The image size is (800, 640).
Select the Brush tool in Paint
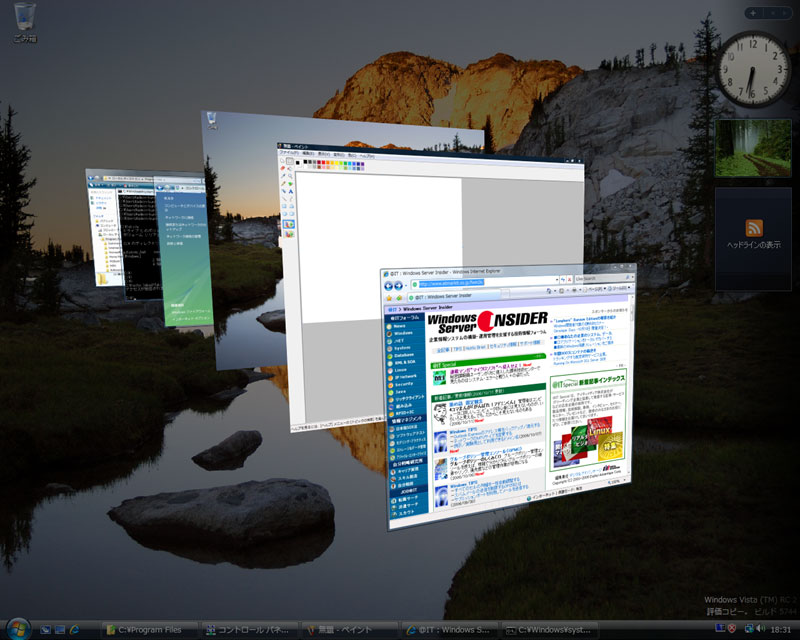290,184
